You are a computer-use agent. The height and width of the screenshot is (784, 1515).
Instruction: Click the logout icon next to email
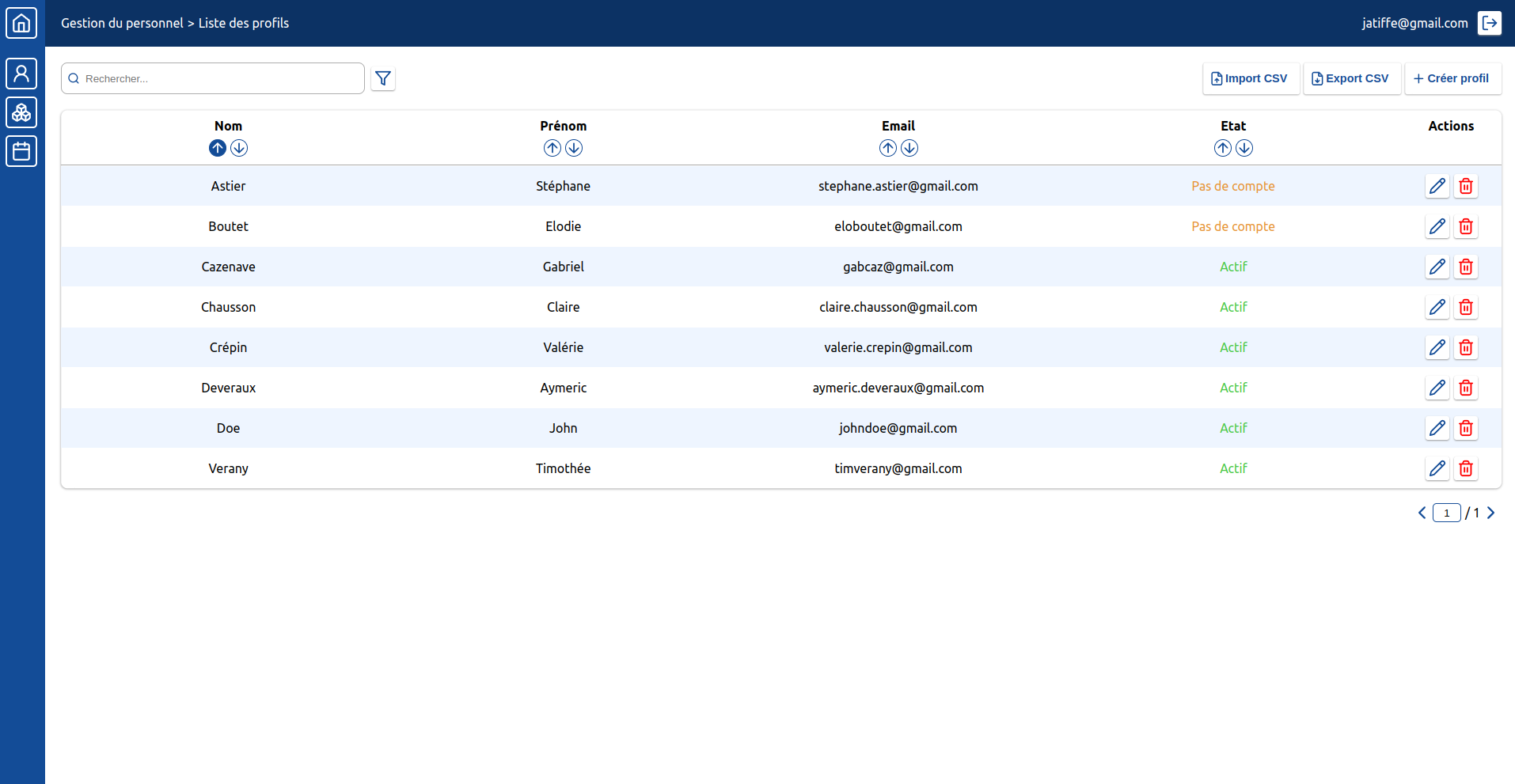coord(1489,23)
